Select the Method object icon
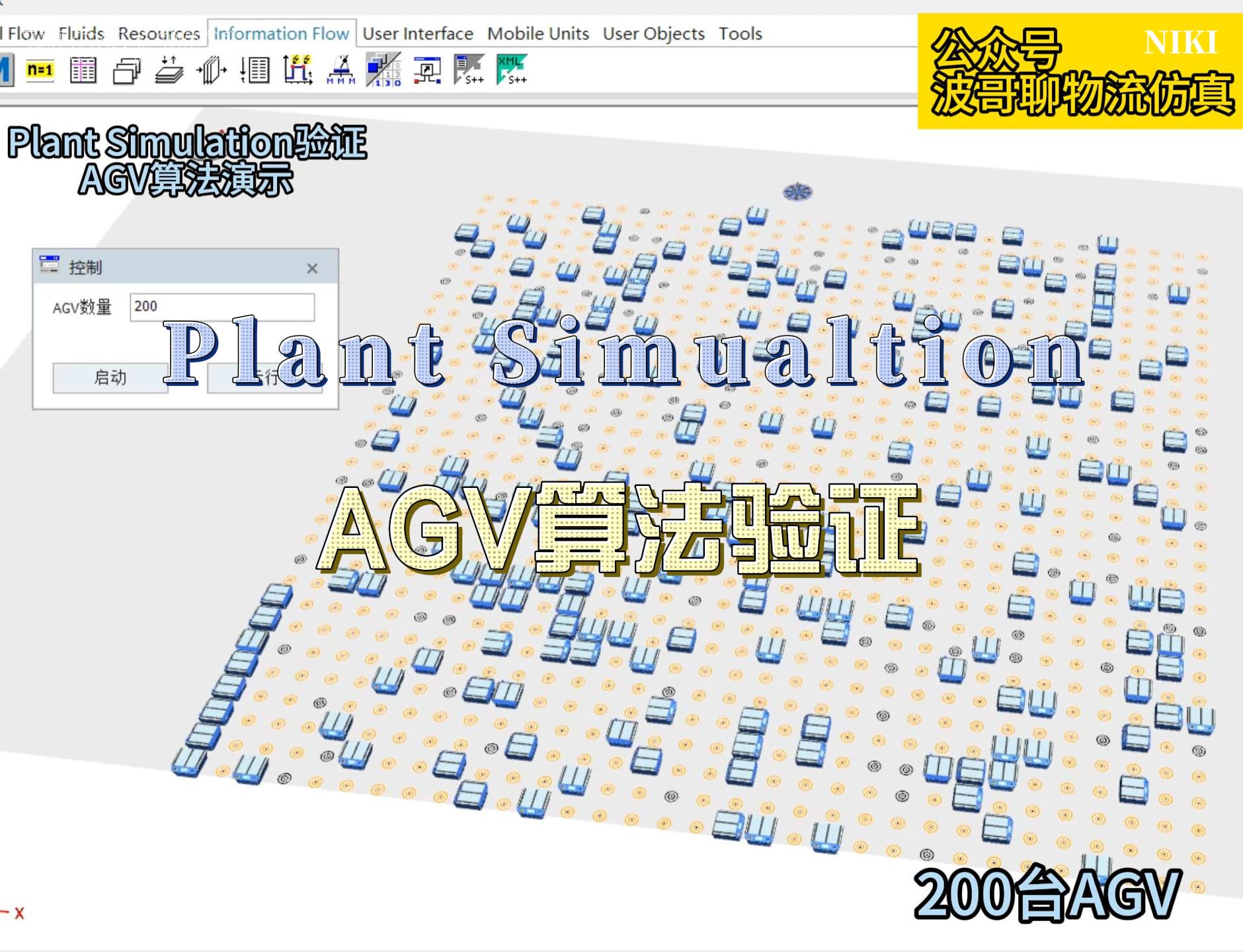1243x952 pixels. pyautogui.click(x=5, y=69)
